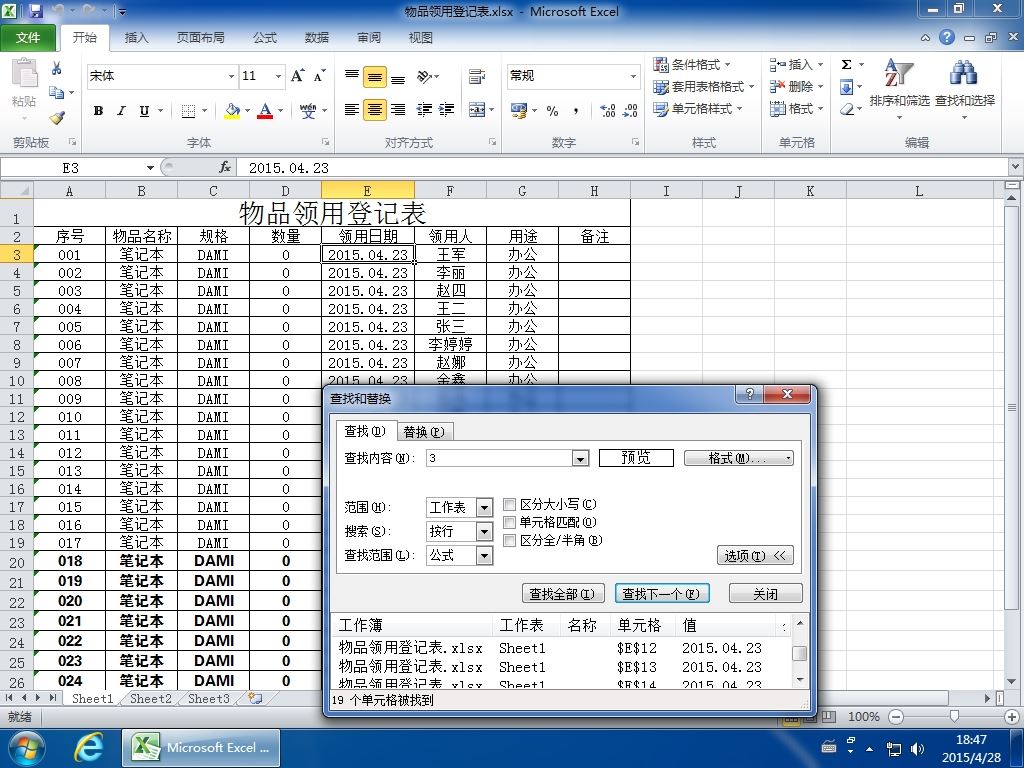Apply the red font color A
This screenshot has width=1024, height=768.
(x=264, y=110)
